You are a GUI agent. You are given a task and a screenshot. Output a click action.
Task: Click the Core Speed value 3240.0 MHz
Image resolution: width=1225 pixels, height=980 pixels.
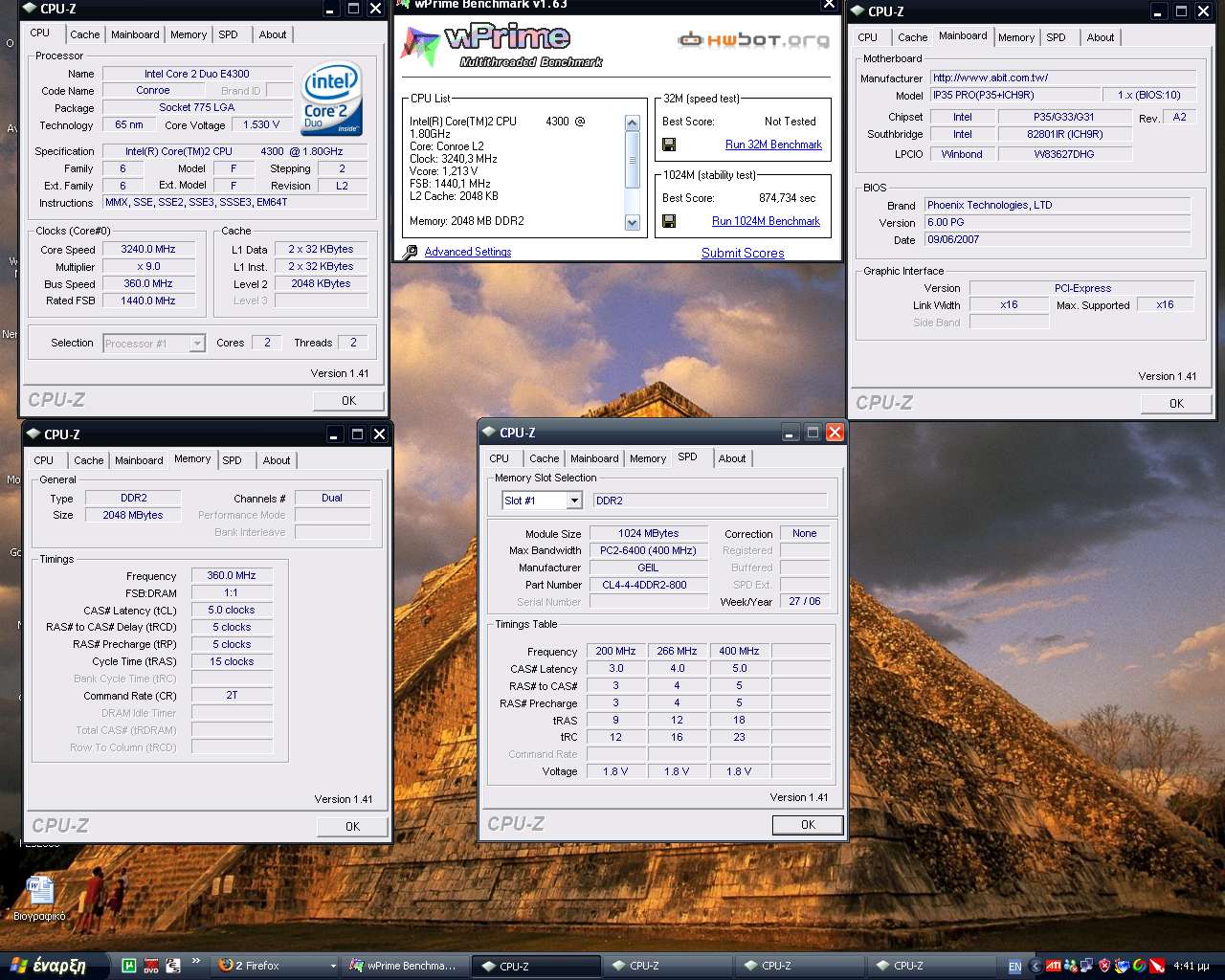[148, 249]
